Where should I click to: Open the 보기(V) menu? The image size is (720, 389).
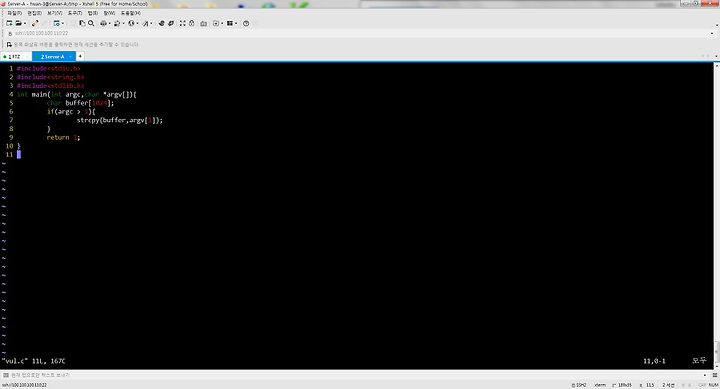55,13
